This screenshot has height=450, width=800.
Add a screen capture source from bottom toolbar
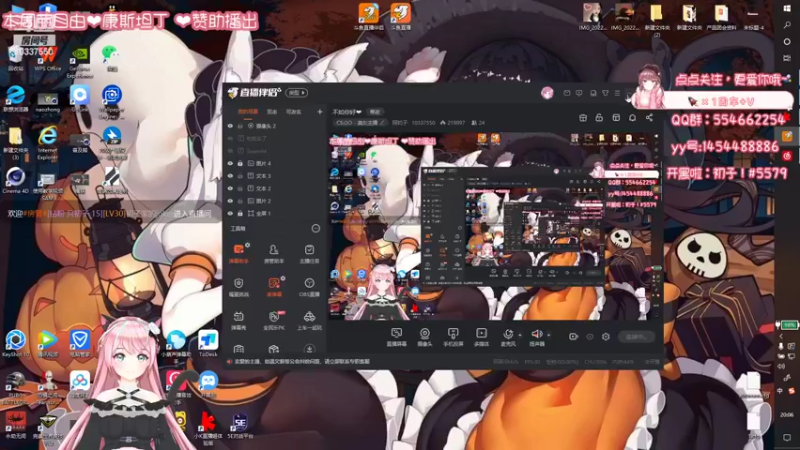point(396,337)
